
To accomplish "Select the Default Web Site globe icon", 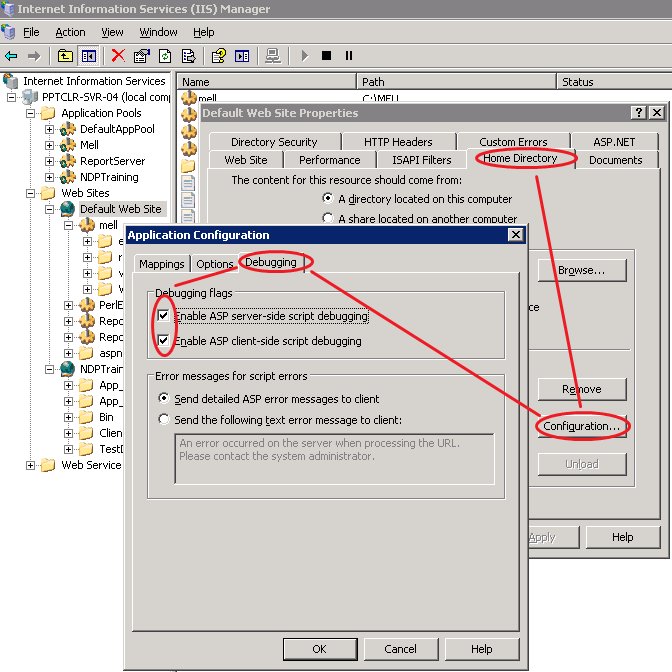I will pos(68,209).
